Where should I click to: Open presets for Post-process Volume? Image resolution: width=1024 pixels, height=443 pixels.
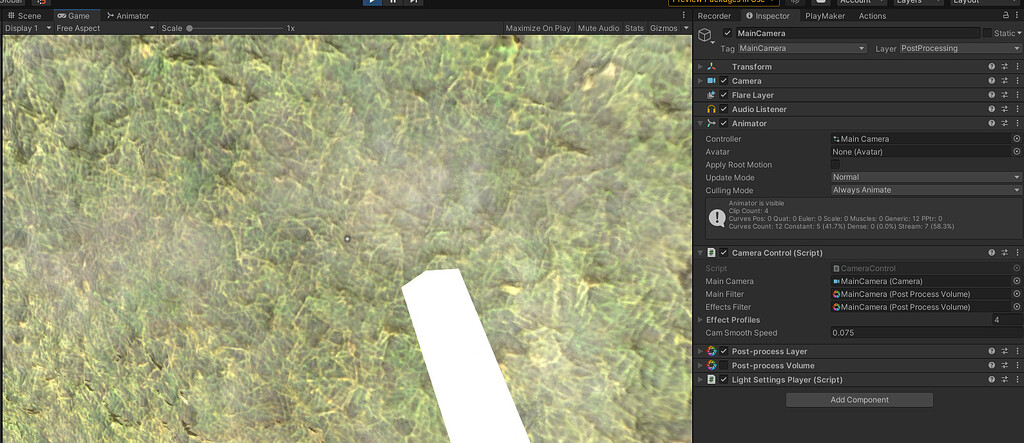coord(1005,366)
